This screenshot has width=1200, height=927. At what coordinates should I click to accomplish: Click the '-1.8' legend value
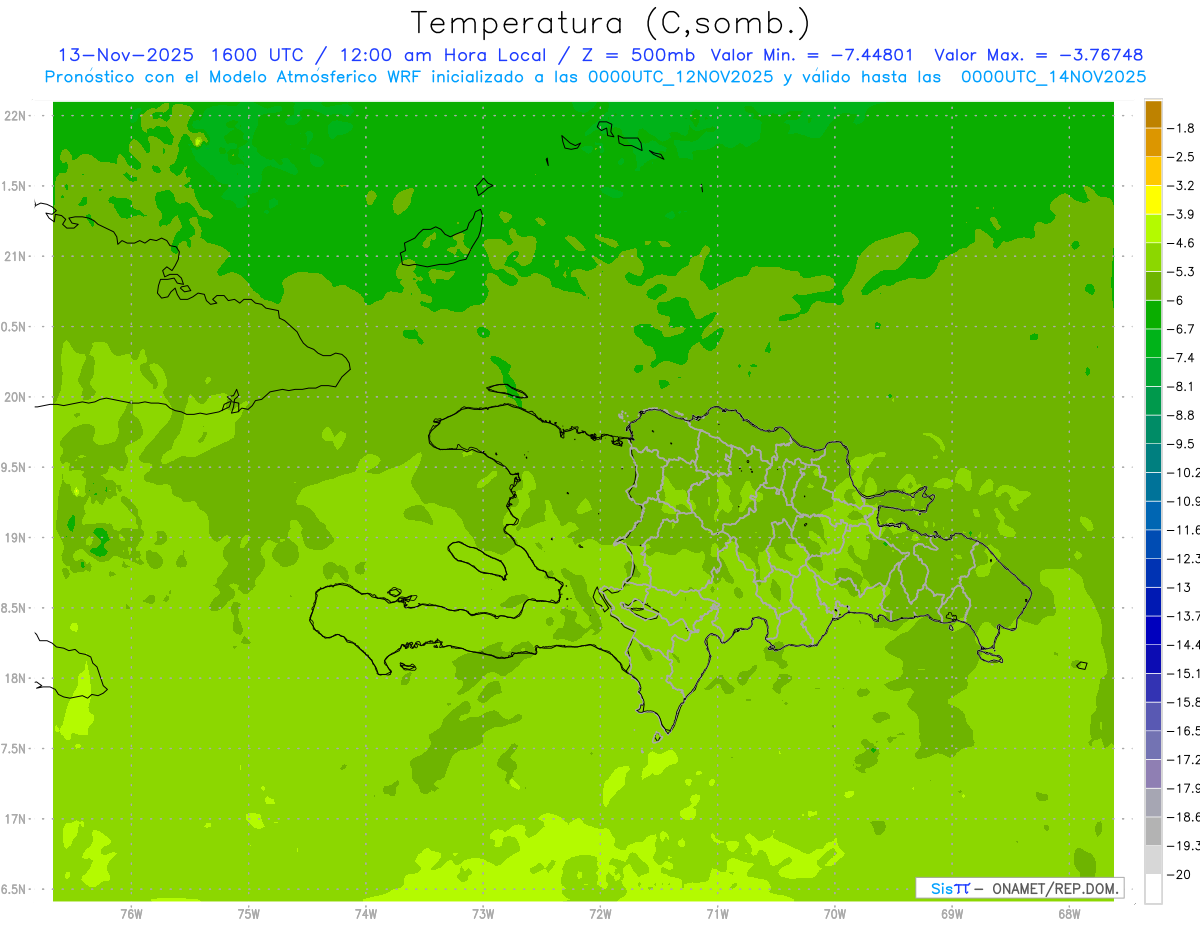point(1182,128)
